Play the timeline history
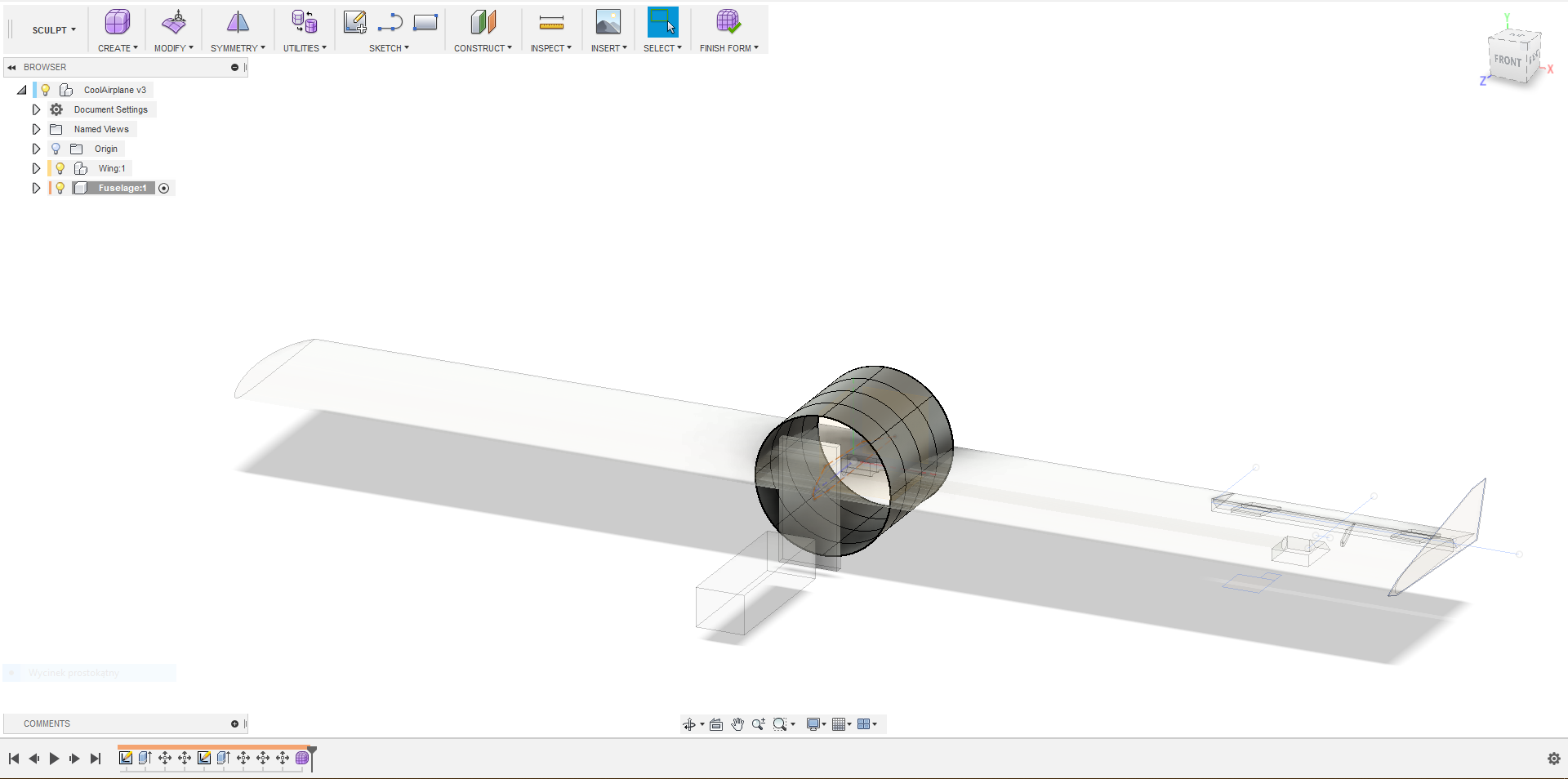Screen dimensions: 1568x779 tap(54, 759)
